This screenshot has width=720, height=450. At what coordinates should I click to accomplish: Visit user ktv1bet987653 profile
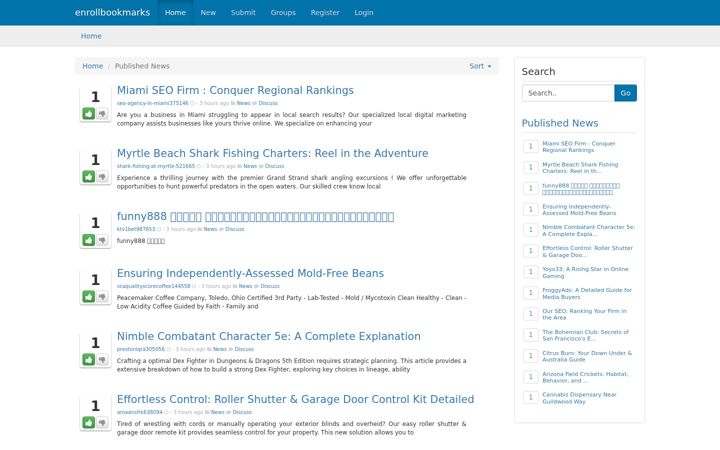(136, 229)
